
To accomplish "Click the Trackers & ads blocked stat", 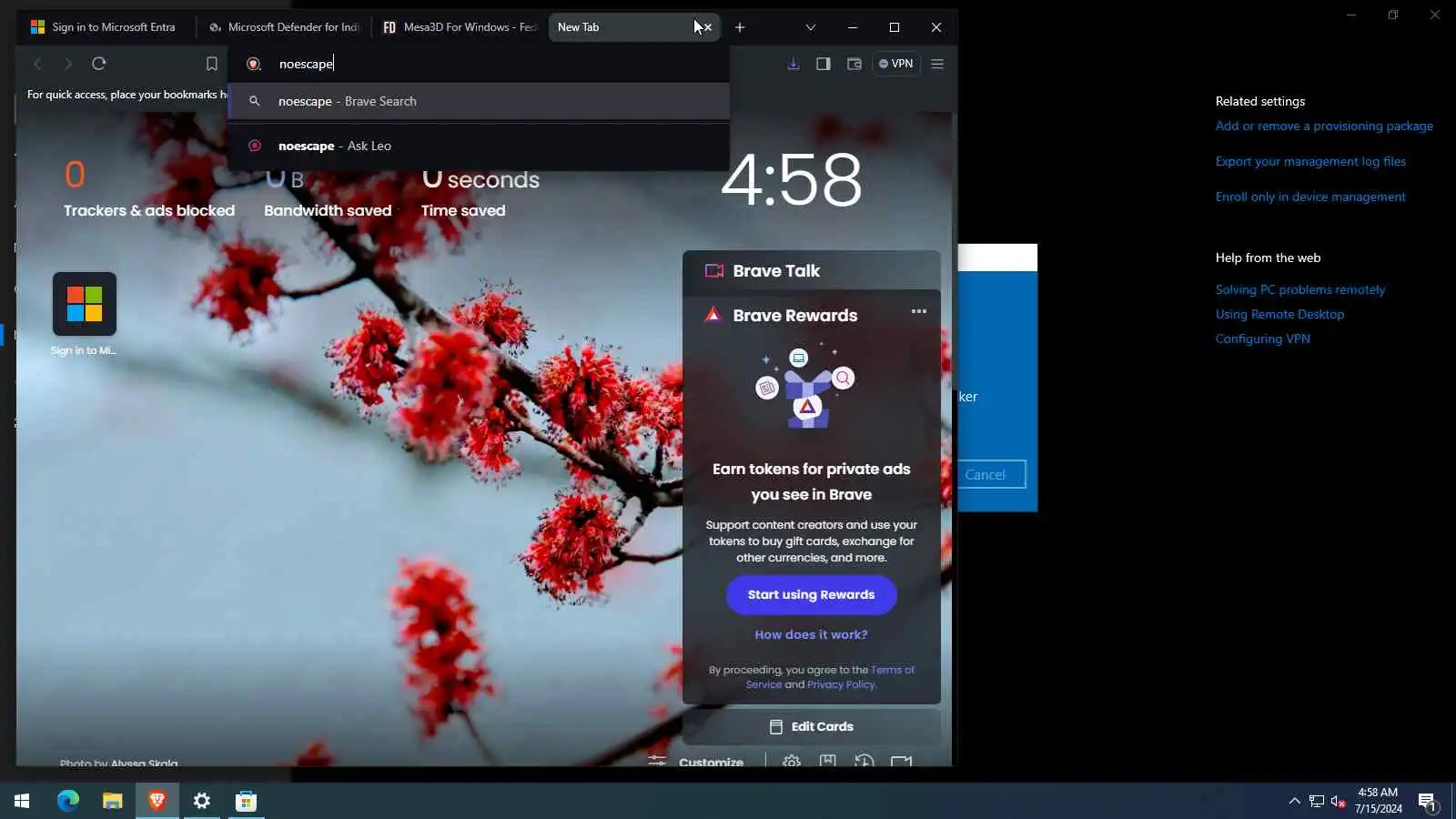I will pyautogui.click(x=149, y=189).
